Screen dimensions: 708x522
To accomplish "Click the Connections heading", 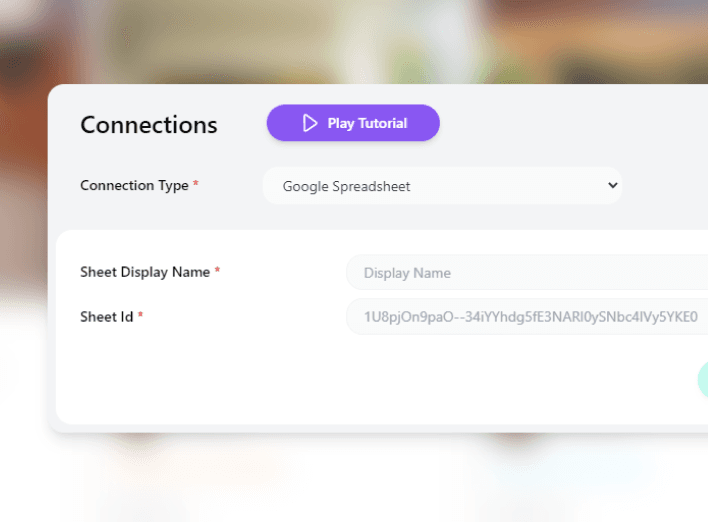I will coord(149,125).
